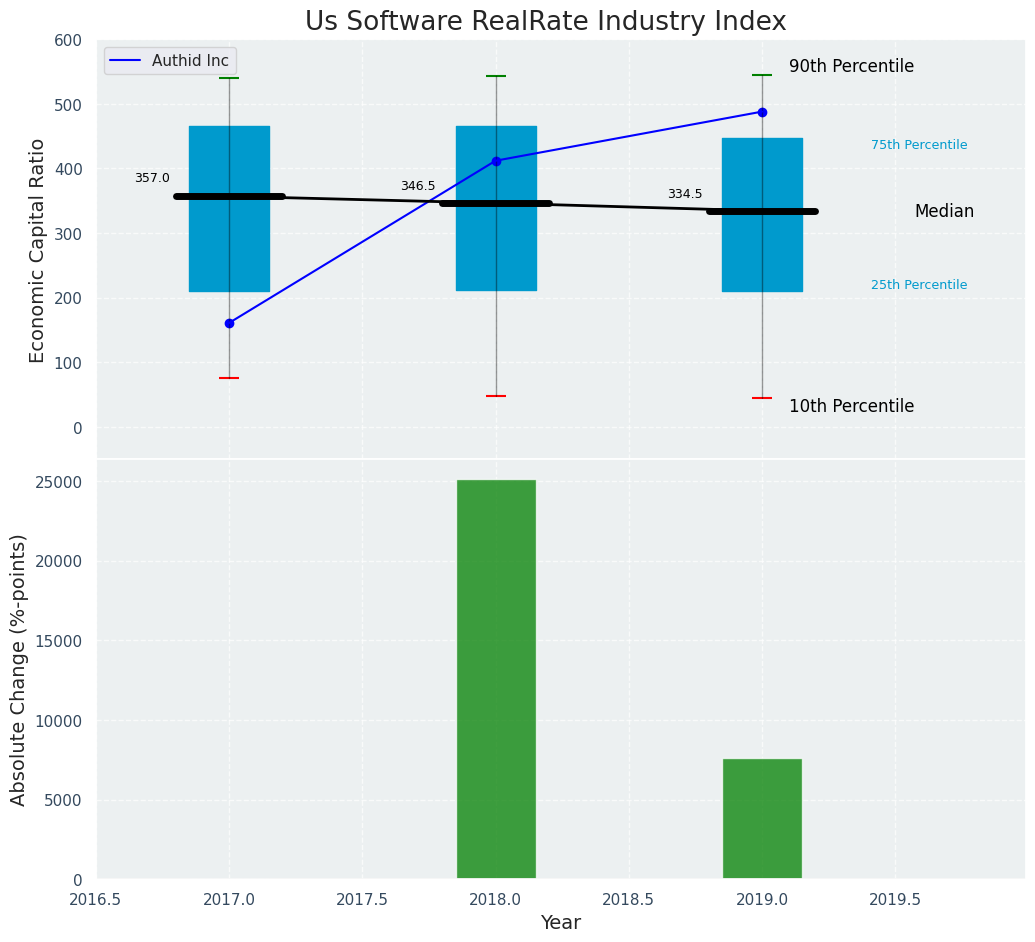
Task: Click the chart title Us Software RealRate
Action: coord(545,22)
